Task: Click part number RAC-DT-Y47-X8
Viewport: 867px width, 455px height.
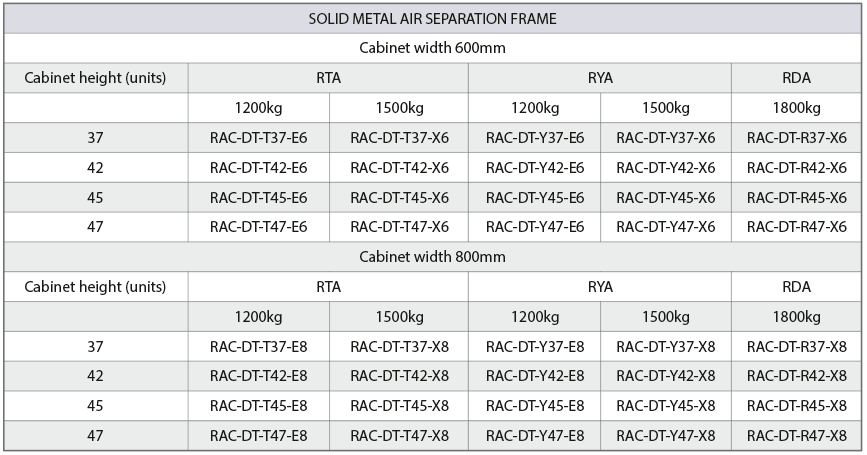Action: (x=666, y=436)
